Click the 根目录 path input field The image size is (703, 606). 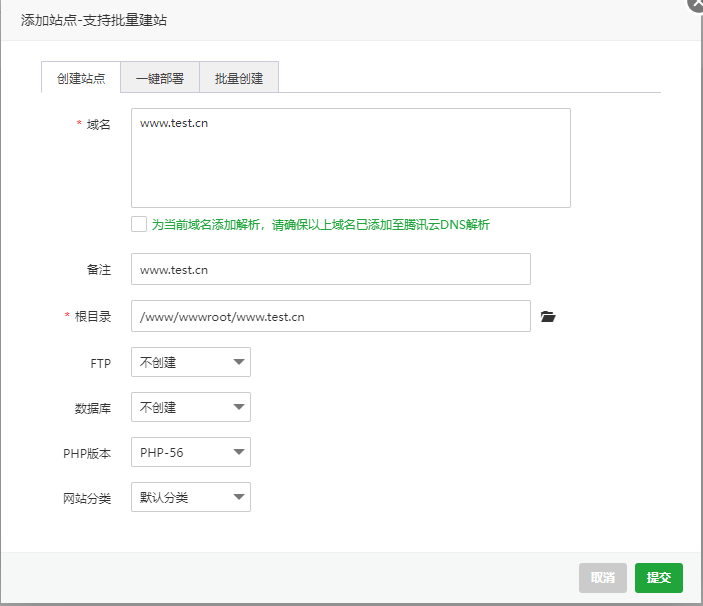pyautogui.click(x=331, y=316)
